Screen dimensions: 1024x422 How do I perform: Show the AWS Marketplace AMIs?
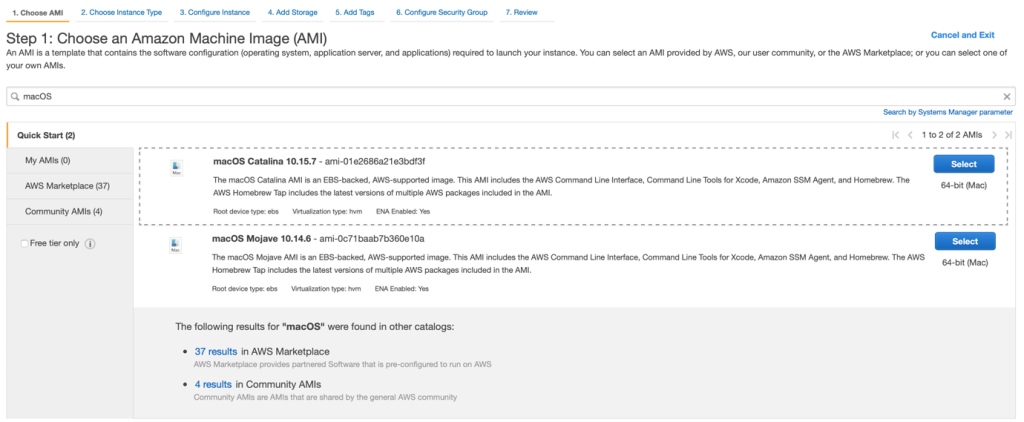[x=67, y=186]
